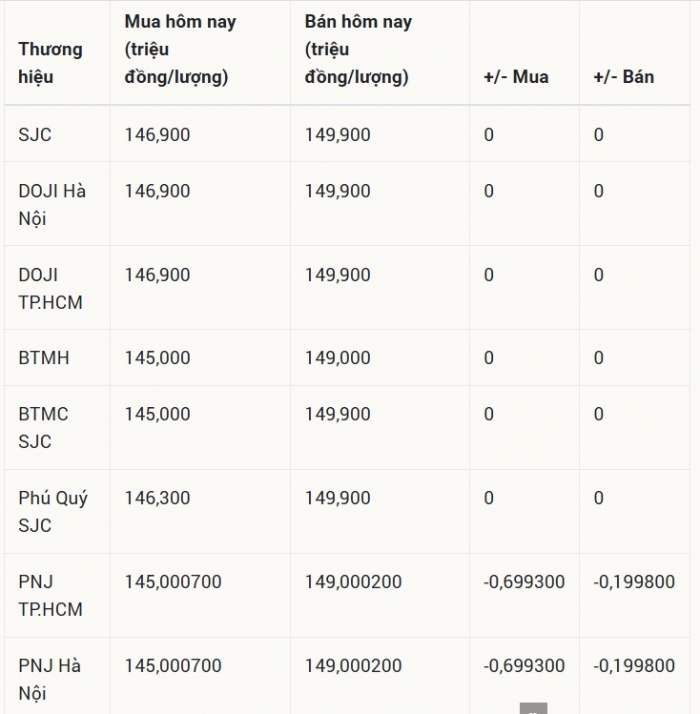Click PNJ Hà Nội sell change -0,199800
The height and width of the screenshot is (714, 700).
[x=634, y=666]
